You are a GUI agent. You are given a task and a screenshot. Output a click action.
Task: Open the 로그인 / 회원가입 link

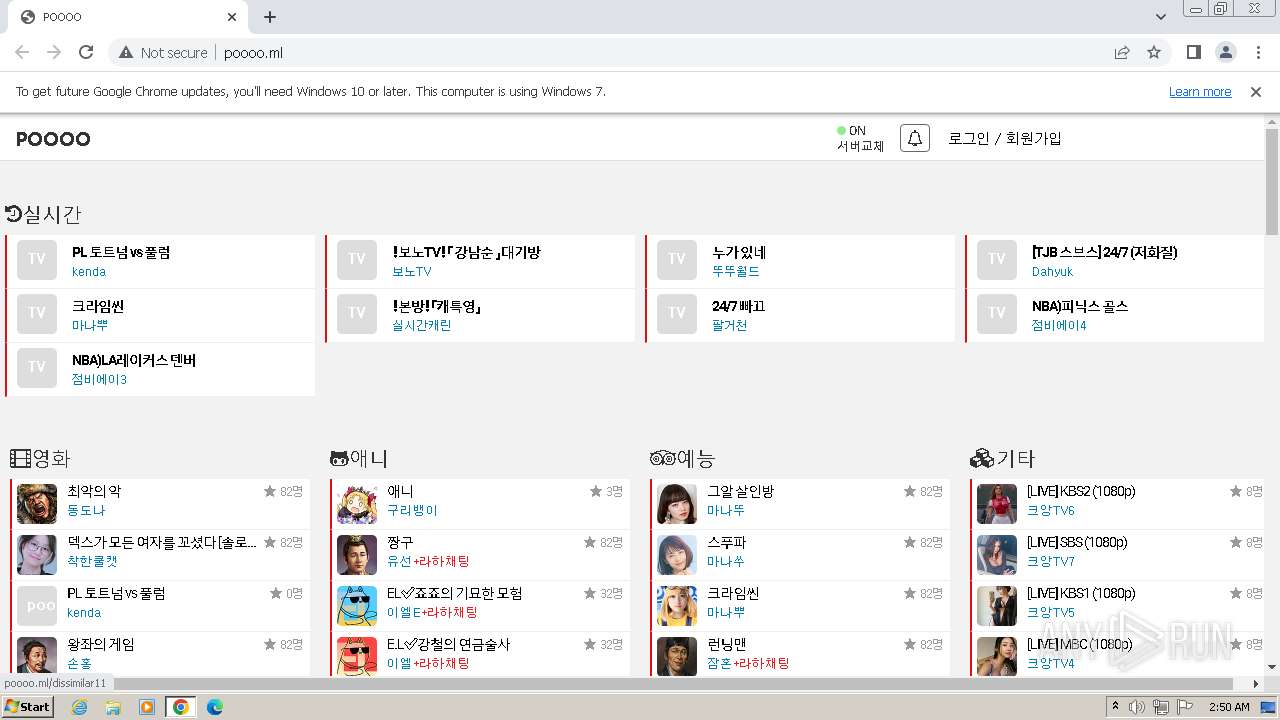[x=1005, y=138]
